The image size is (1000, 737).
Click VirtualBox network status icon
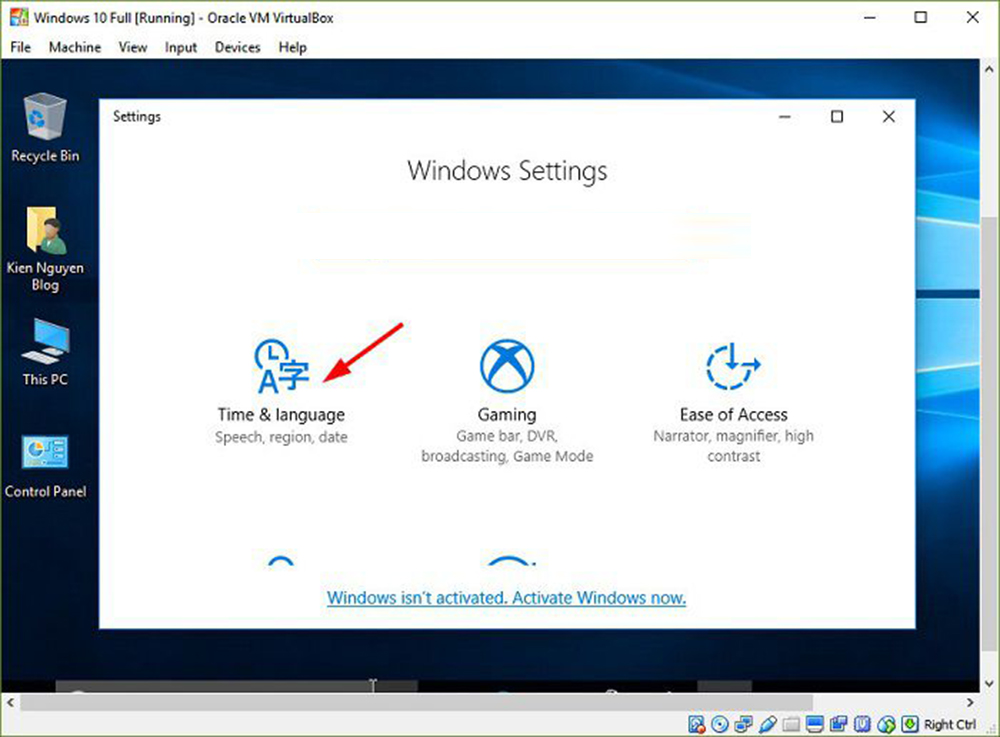point(743,724)
